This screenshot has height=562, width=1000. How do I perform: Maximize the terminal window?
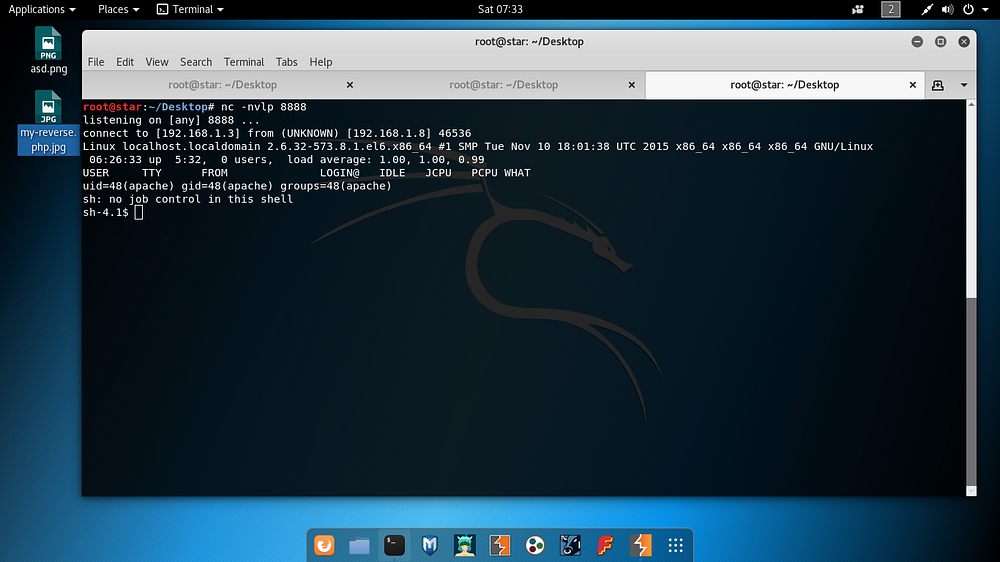(x=941, y=41)
